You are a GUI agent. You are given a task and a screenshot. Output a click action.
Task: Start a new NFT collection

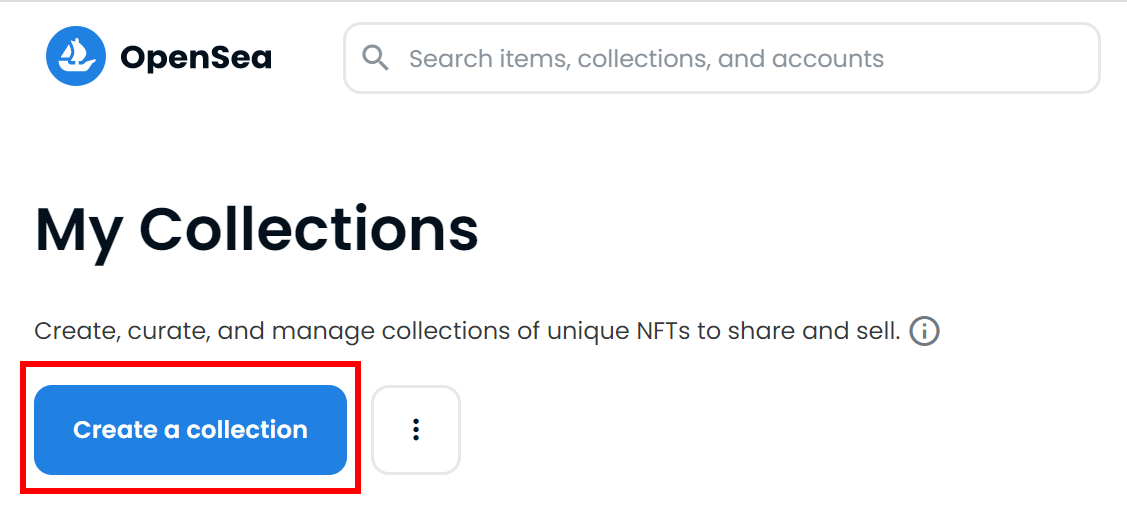point(190,430)
